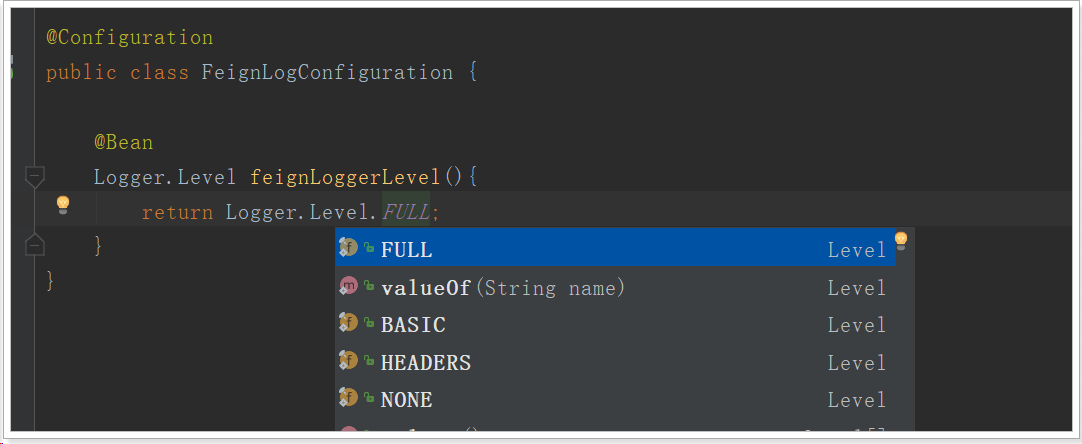Screen dimensions: 1082x444
Task: Click the method icon beside valueOf suggestion
Action: 348,286
